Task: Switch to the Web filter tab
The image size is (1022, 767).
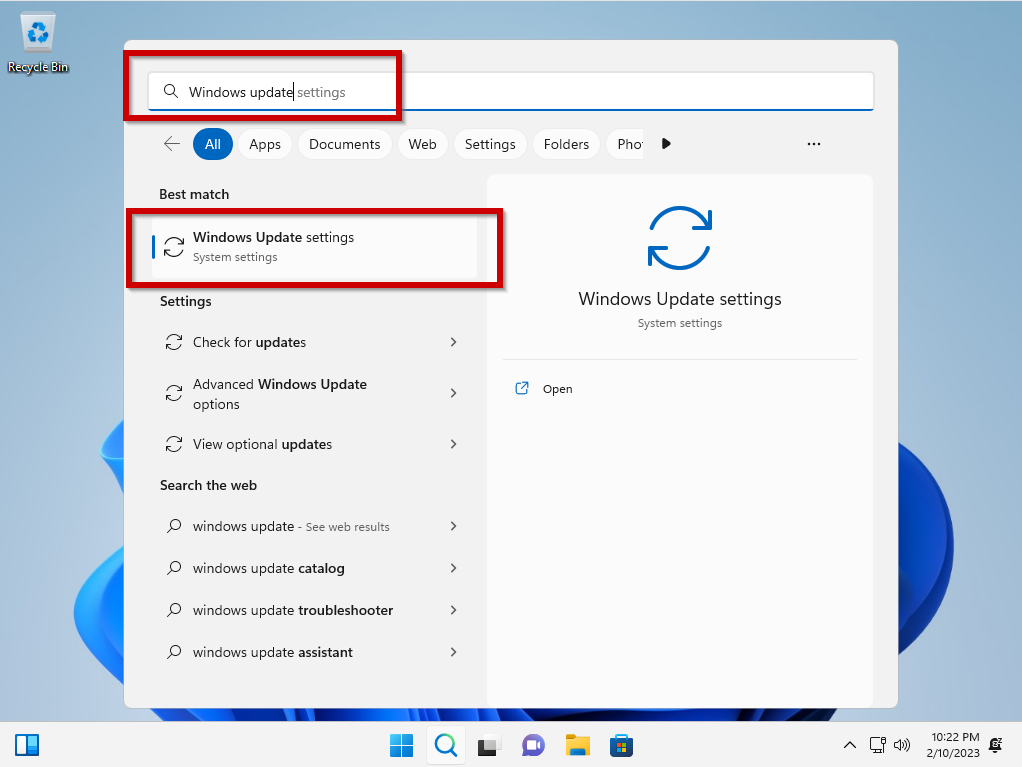Action: click(x=422, y=144)
